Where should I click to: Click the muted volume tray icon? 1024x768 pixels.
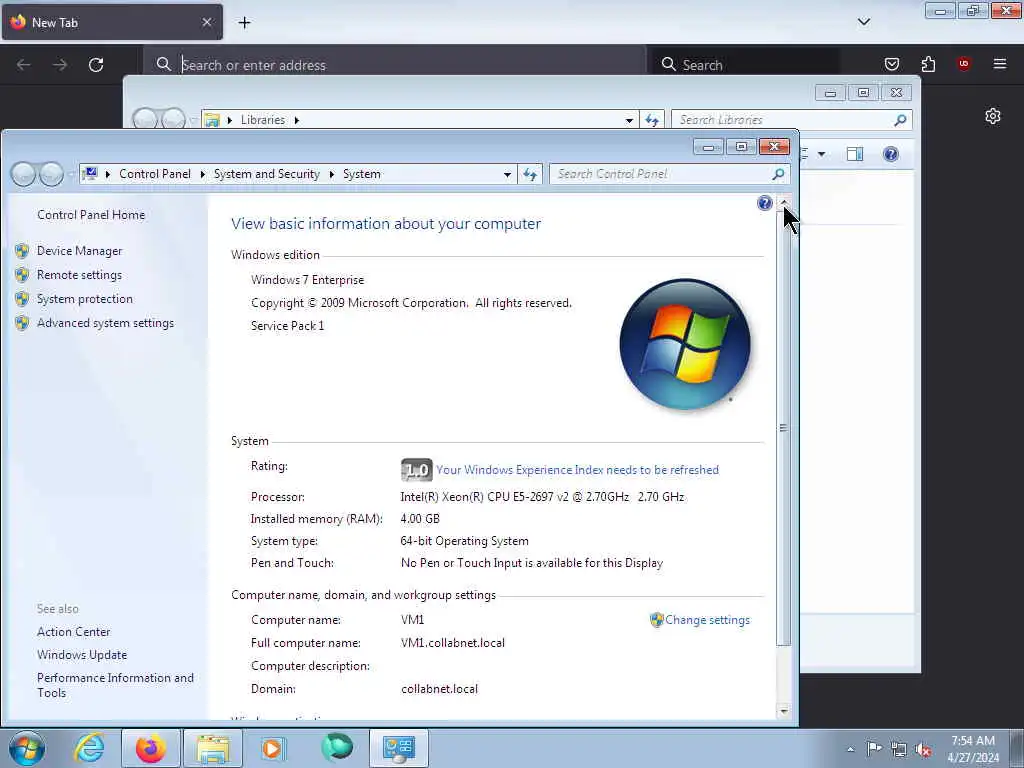pos(923,749)
